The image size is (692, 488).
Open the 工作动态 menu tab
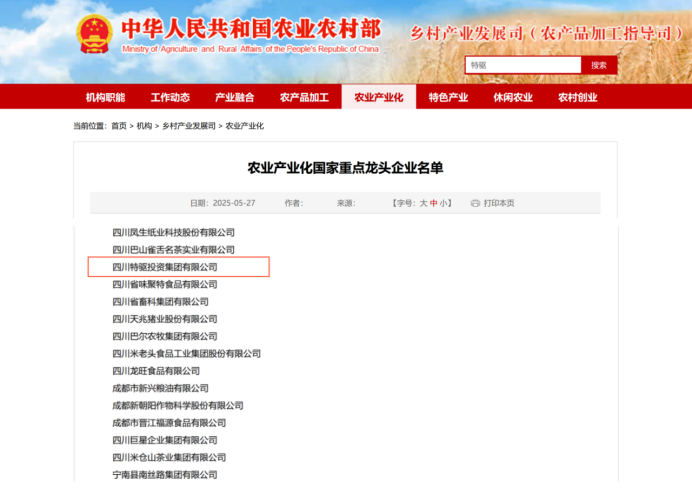[170, 97]
